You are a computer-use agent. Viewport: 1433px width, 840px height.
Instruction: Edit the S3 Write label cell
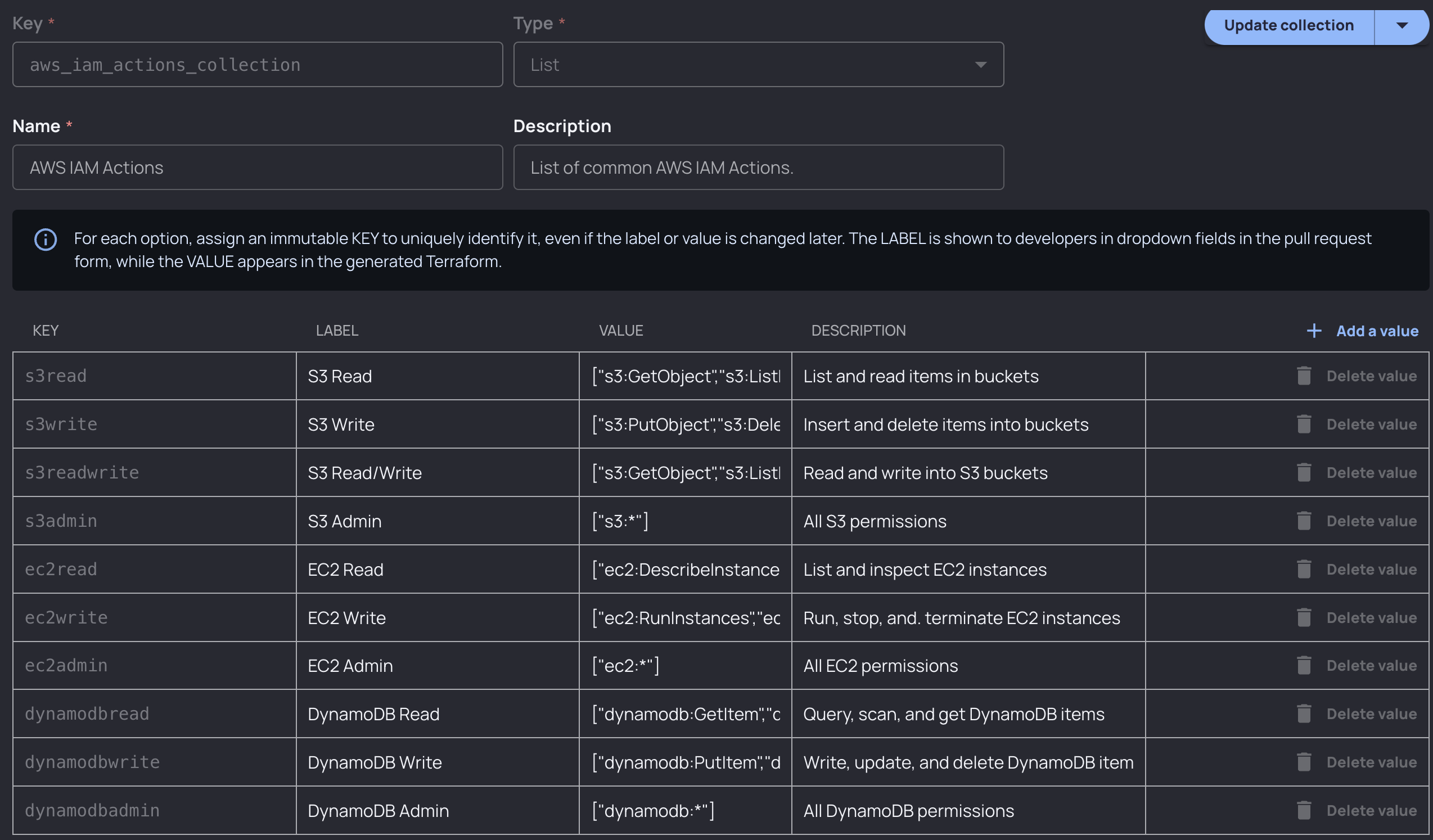pos(438,424)
